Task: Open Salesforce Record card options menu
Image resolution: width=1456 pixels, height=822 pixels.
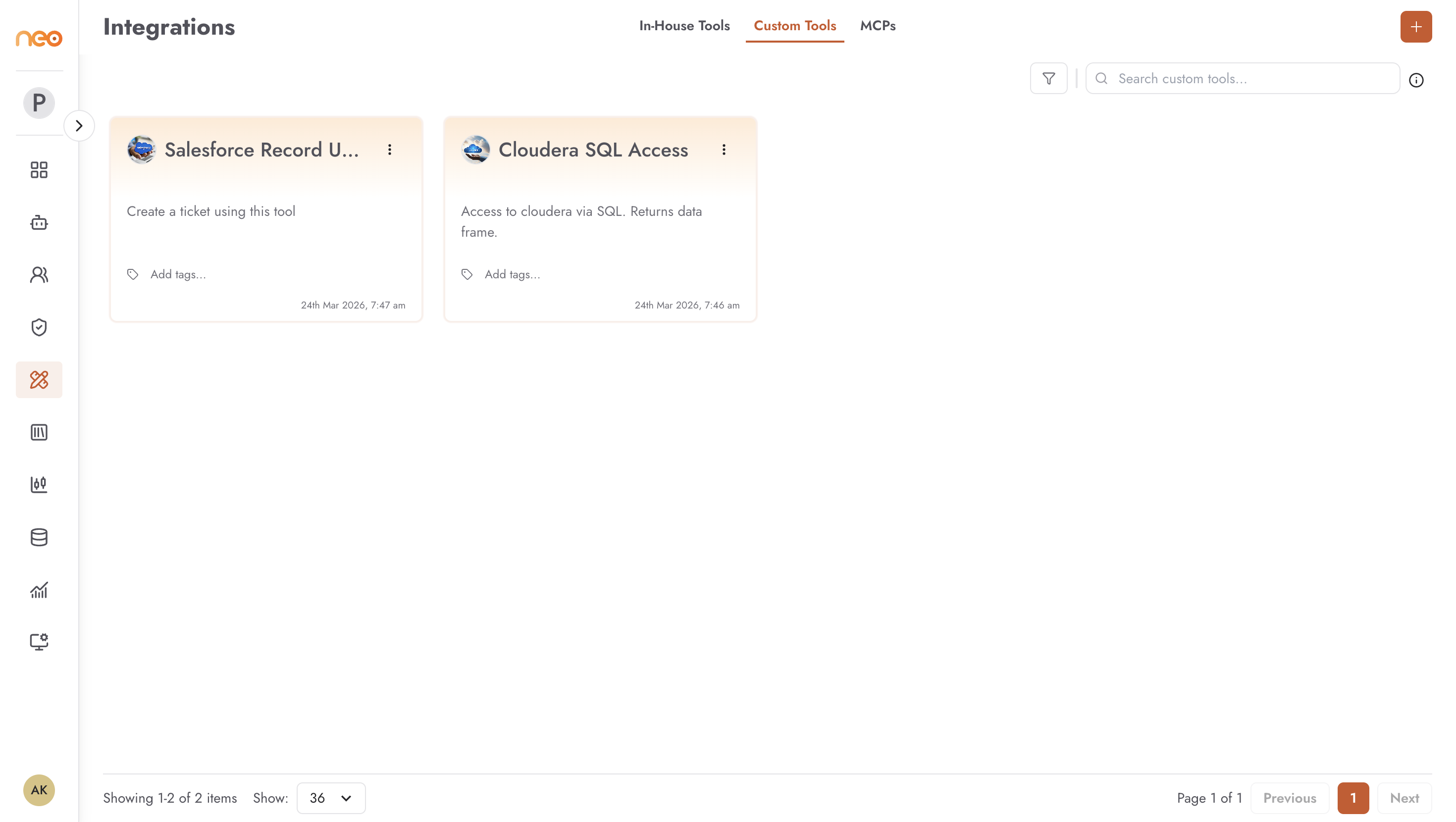Action: [x=389, y=149]
